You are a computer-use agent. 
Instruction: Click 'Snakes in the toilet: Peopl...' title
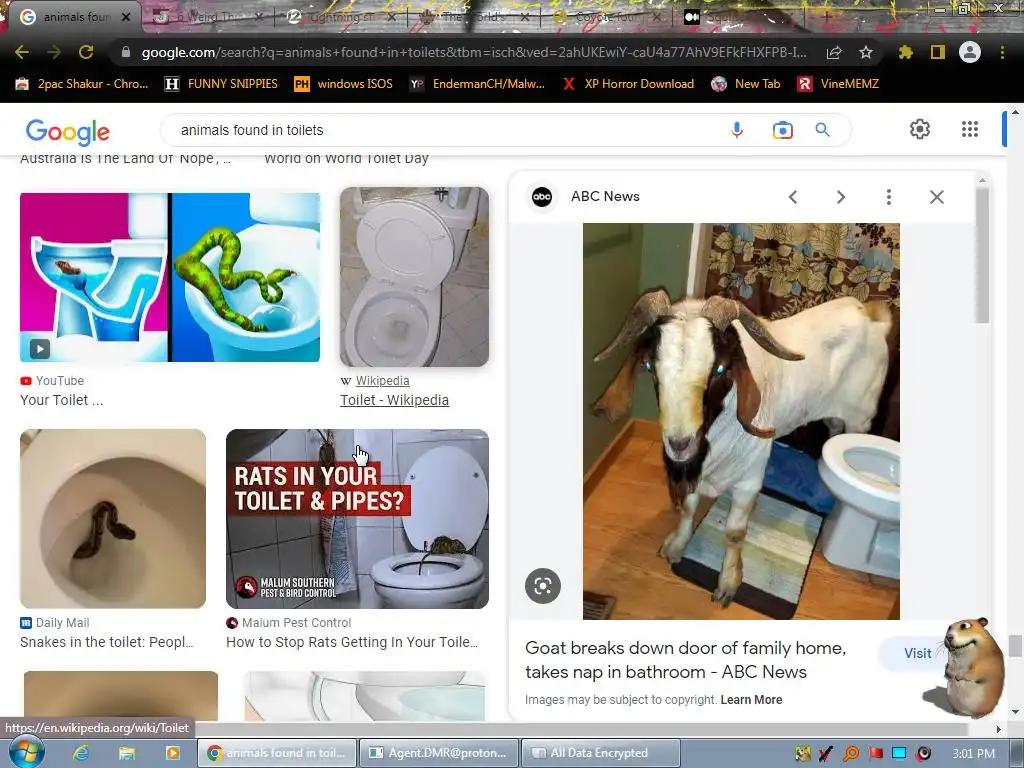coord(106,642)
